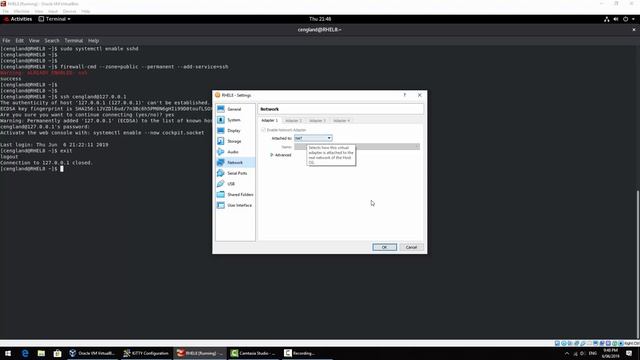
Task: Click the help question mark in Settings dialog
Action: pos(404,95)
